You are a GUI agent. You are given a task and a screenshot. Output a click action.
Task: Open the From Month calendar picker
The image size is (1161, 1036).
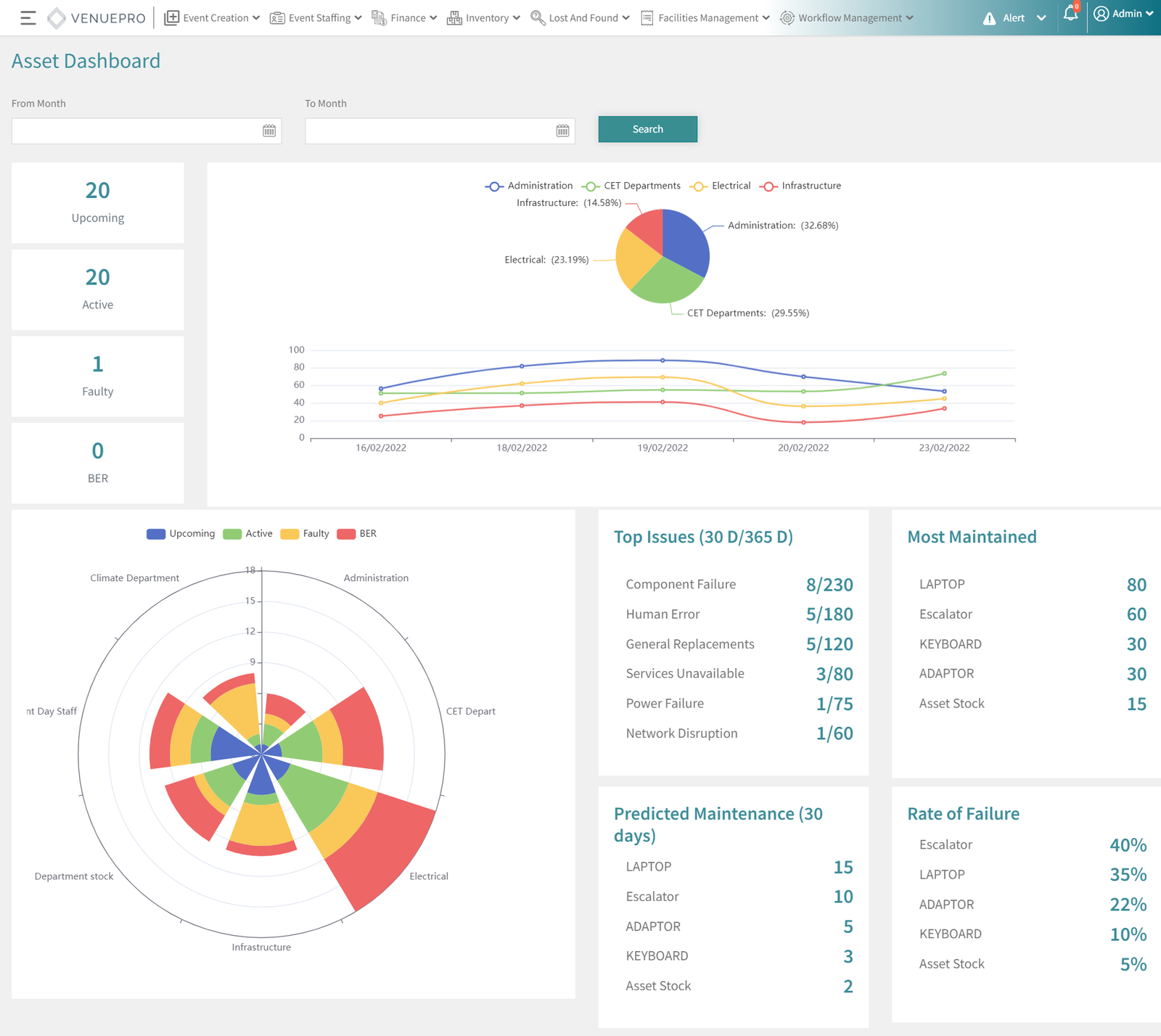[x=269, y=131]
